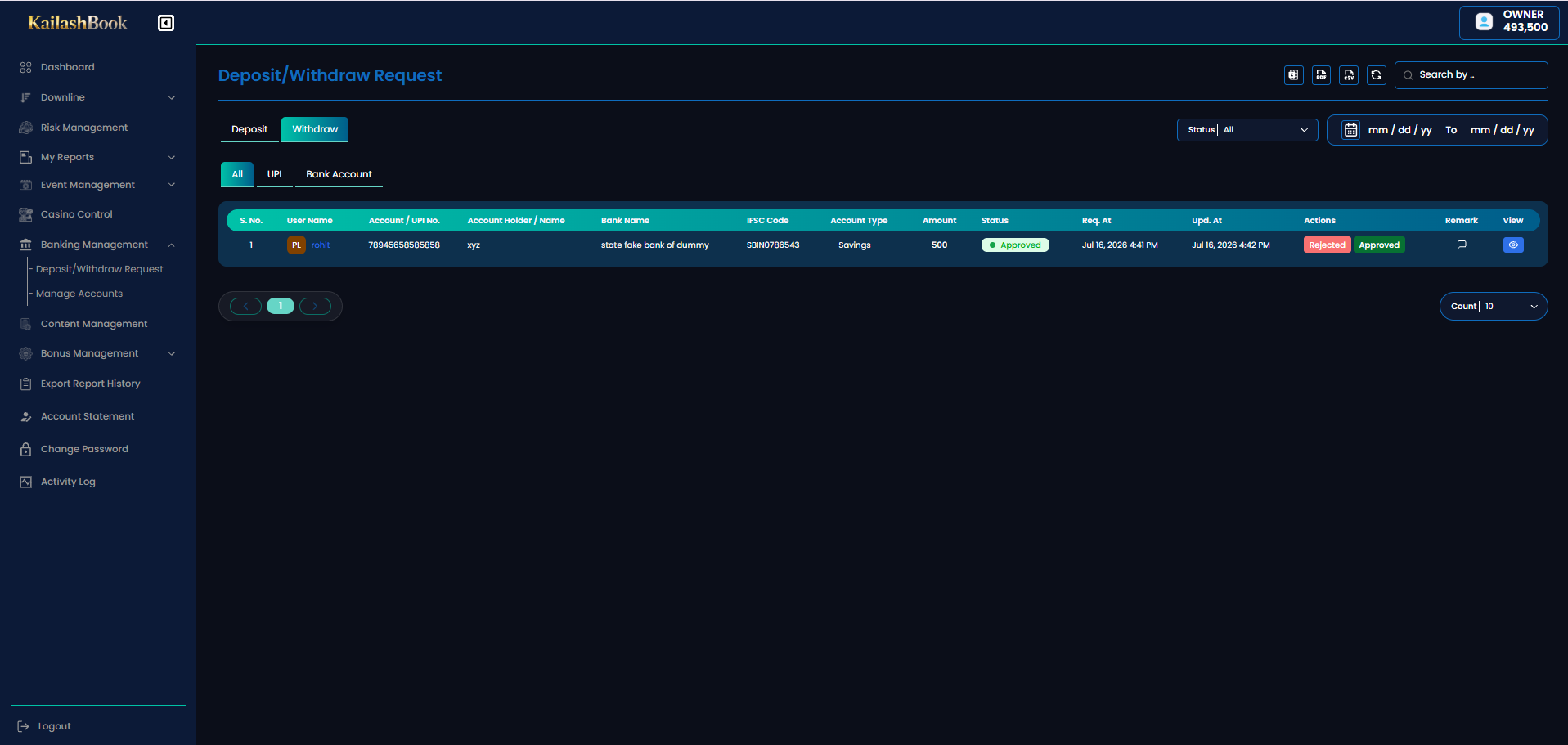This screenshot has height=745, width=1568.
Task: Click the Content Management sidebar icon
Action: click(25, 324)
